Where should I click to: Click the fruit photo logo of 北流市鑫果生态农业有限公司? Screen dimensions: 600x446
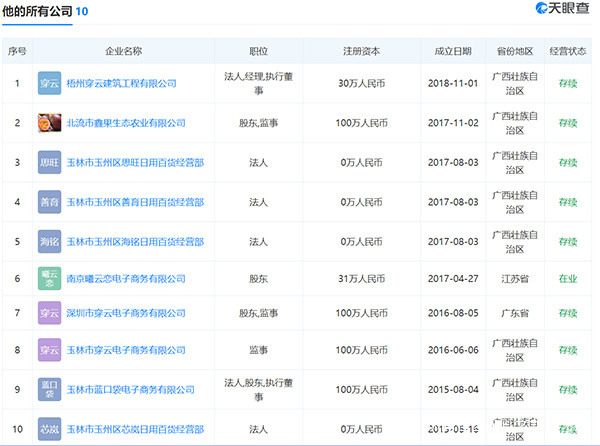tap(49, 123)
